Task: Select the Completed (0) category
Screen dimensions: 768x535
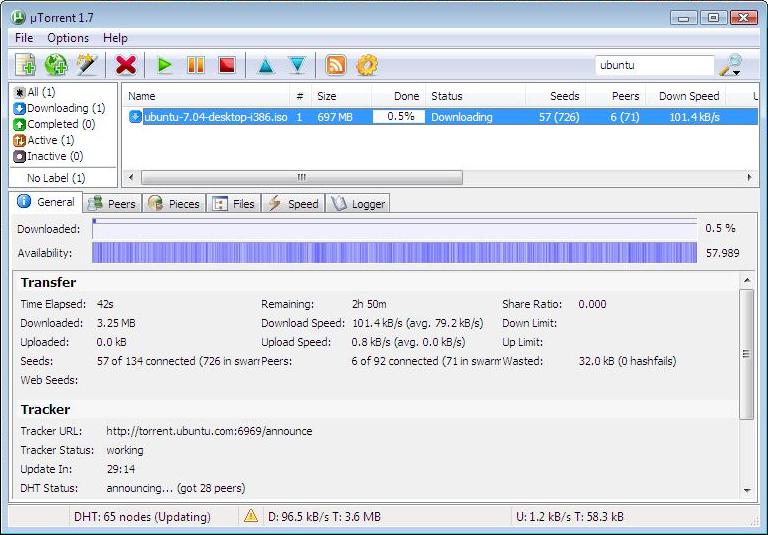Action: tap(54, 124)
